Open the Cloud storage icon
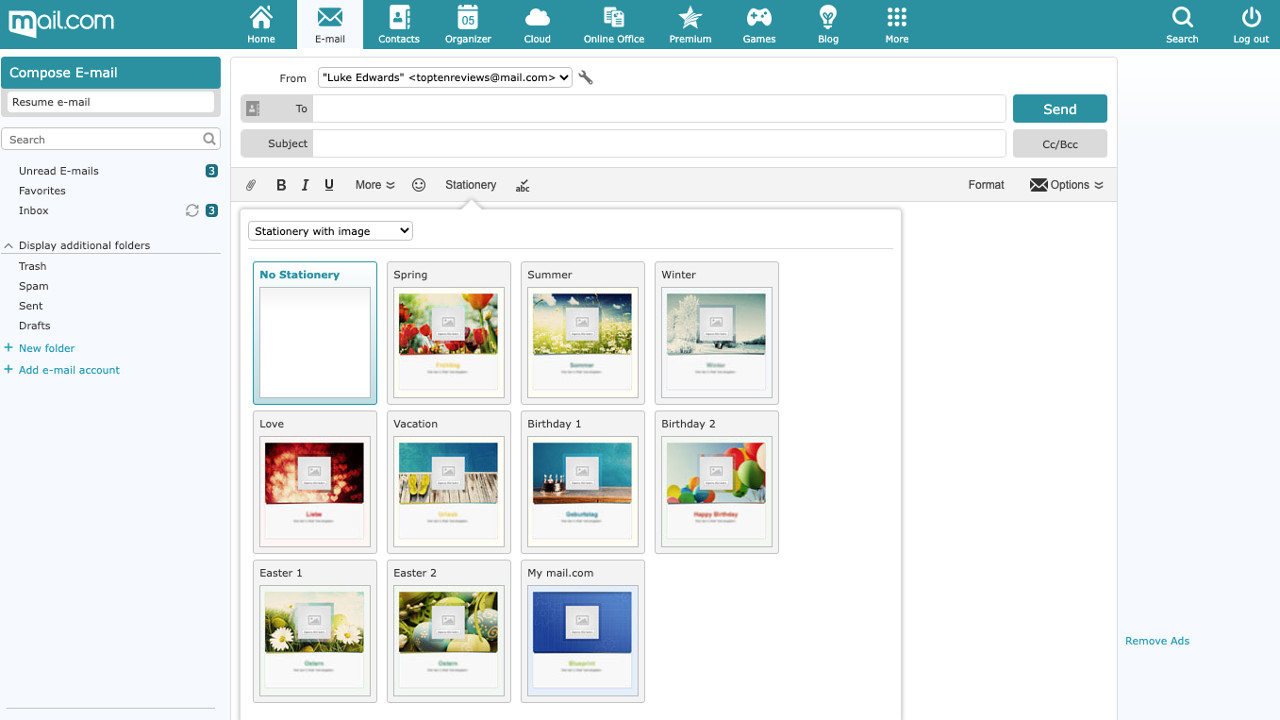 [x=537, y=24]
